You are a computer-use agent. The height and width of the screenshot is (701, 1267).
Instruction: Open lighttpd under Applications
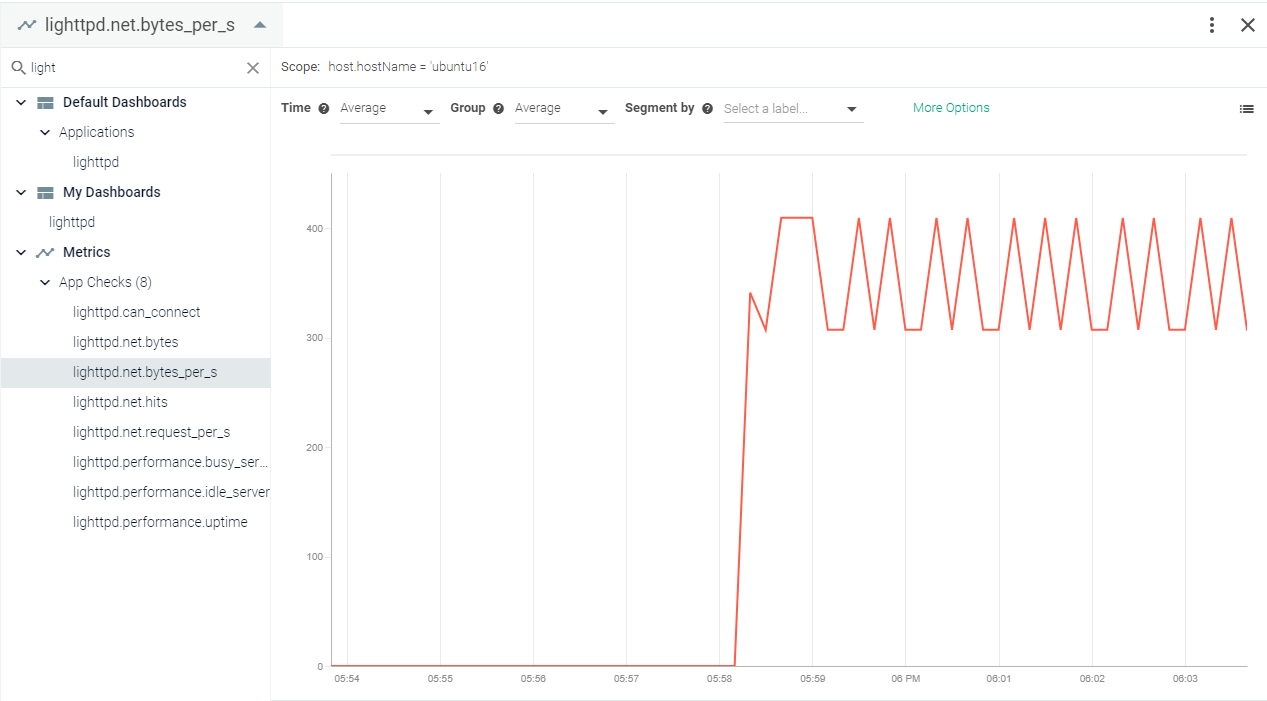click(x=96, y=162)
